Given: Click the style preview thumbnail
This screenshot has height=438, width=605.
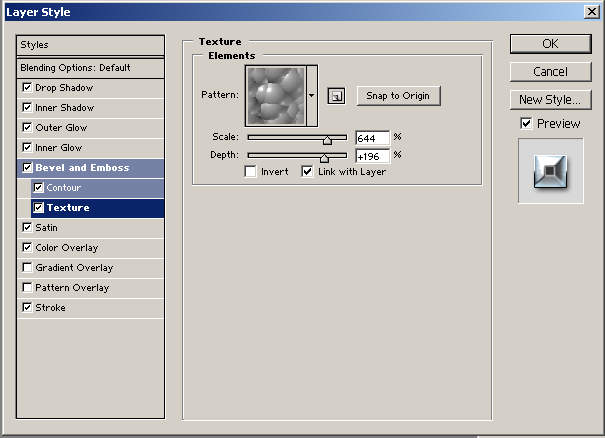Looking at the screenshot, I should point(551,171).
